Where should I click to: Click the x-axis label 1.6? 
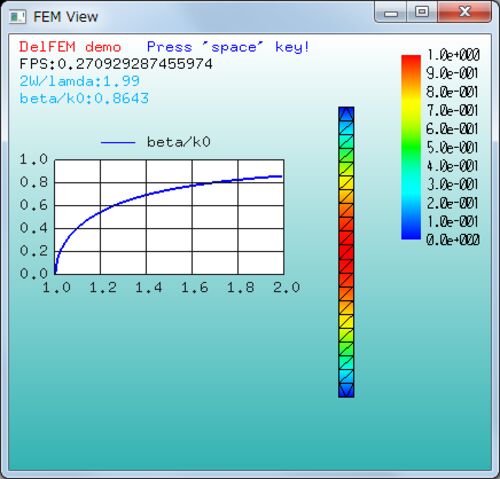point(195,287)
